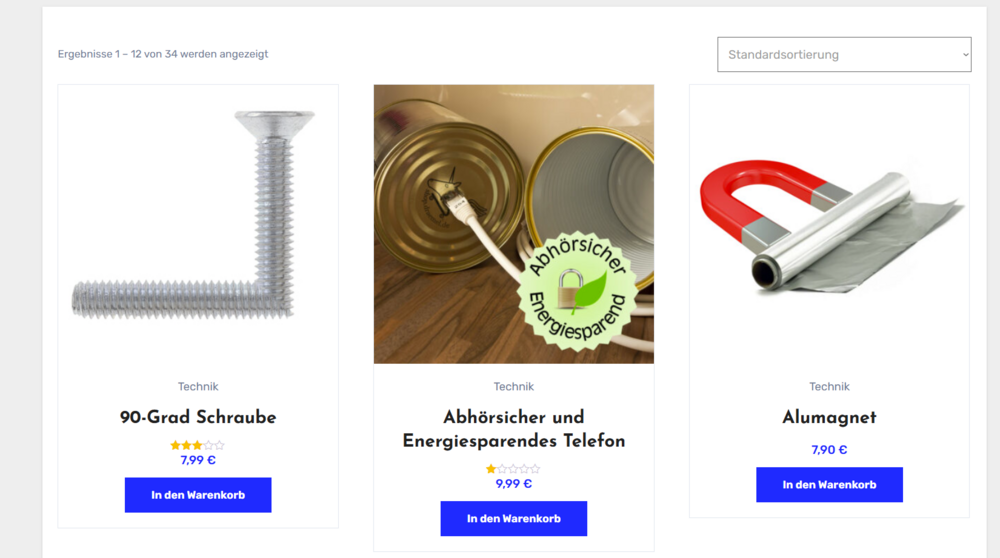
Task: Click Technik category above 90-Grad Schraube
Action: click(x=198, y=386)
